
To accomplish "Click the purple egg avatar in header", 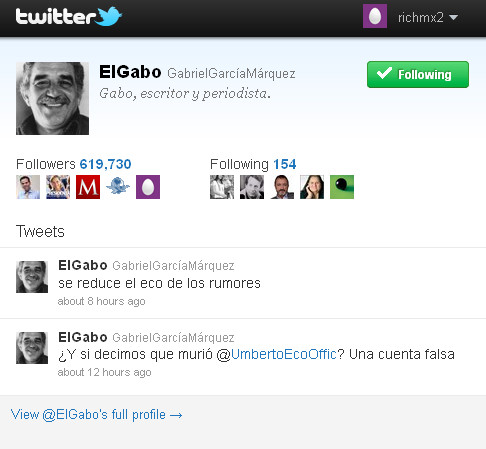I will pyautogui.click(x=375, y=16).
